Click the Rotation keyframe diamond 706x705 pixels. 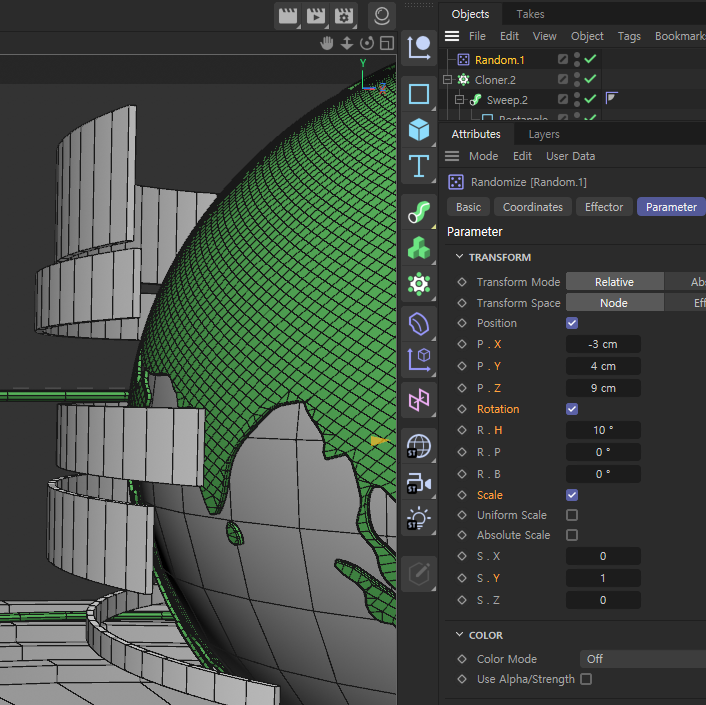(x=462, y=409)
